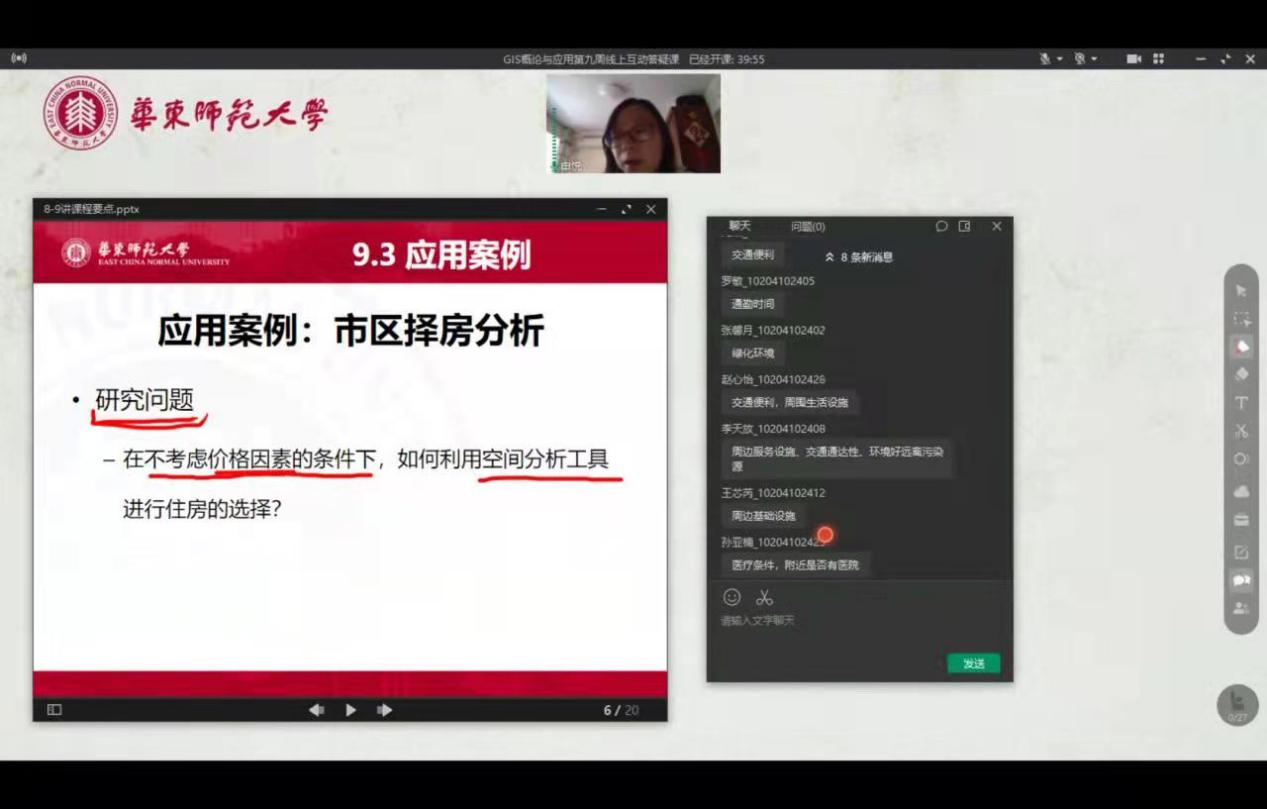Image resolution: width=1267 pixels, height=809 pixels.
Task: Open the microphone dropdown arrow
Action: [x=1060, y=59]
